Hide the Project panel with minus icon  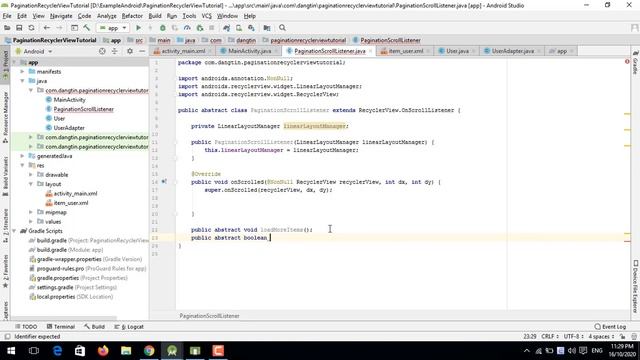click(142, 51)
